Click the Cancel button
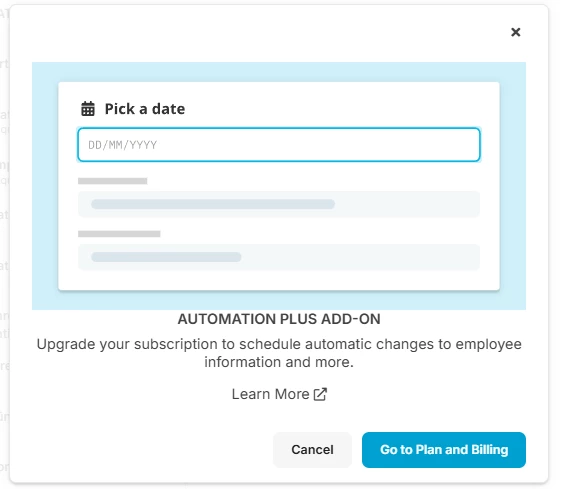The image size is (574, 489). click(x=312, y=449)
